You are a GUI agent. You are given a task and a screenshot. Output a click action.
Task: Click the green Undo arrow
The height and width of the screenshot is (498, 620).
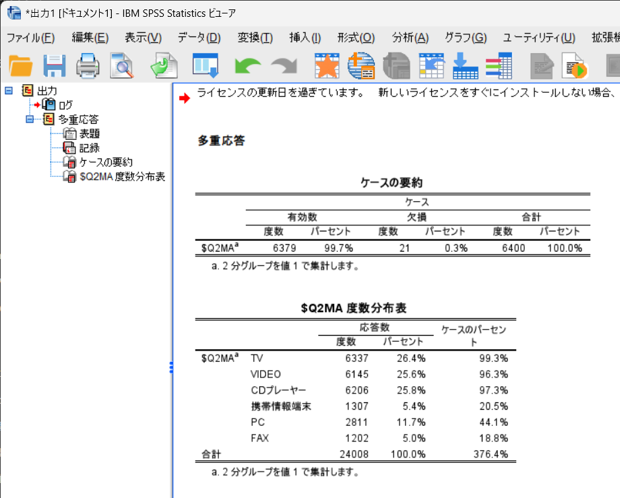click(x=246, y=67)
